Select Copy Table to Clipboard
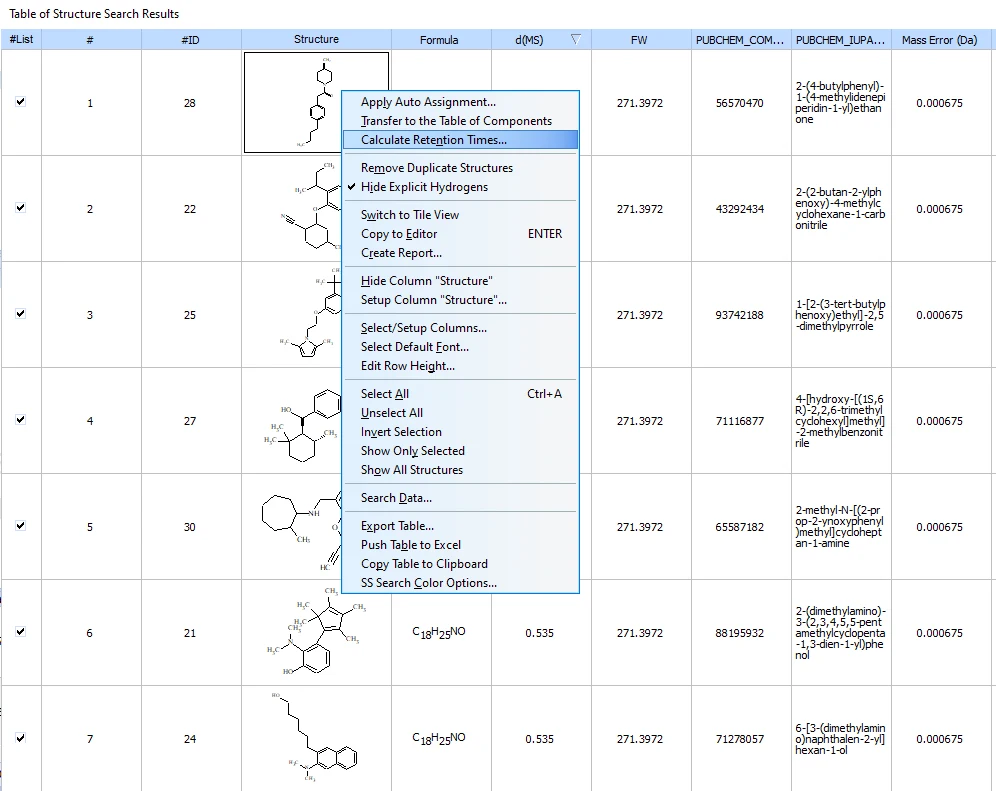996x791 pixels. point(461,564)
